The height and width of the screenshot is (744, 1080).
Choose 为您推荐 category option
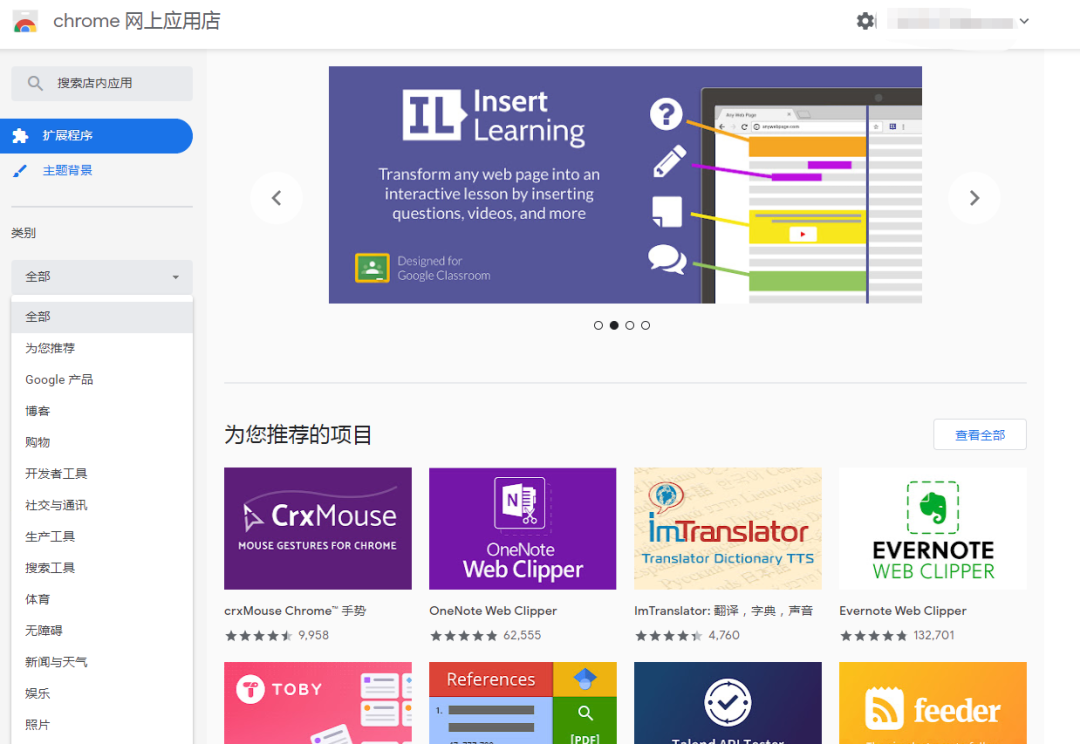pos(102,349)
